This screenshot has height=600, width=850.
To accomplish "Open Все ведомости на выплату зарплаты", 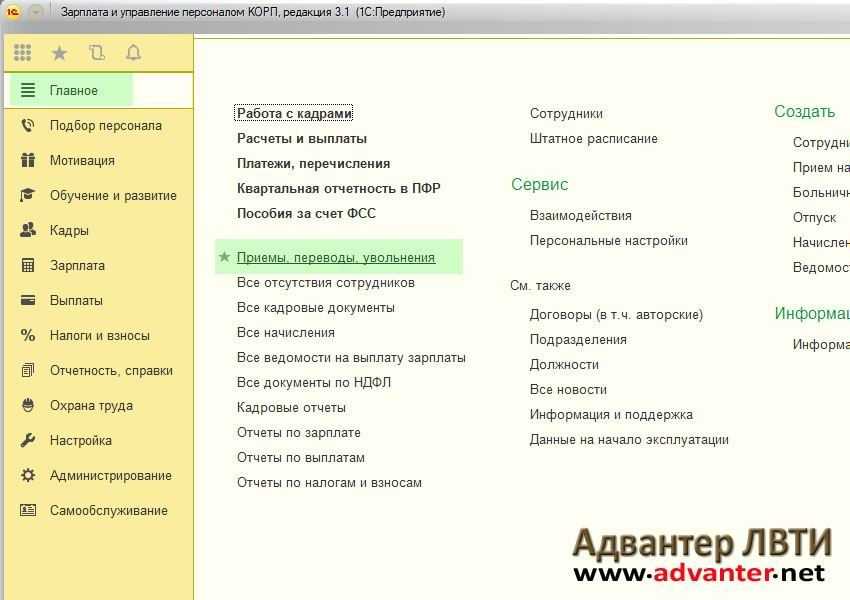I will (351, 358).
